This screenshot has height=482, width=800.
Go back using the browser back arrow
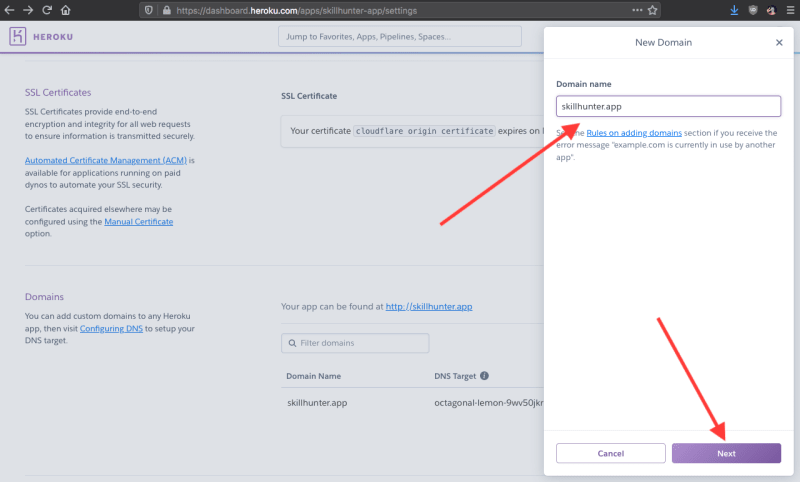point(9,10)
